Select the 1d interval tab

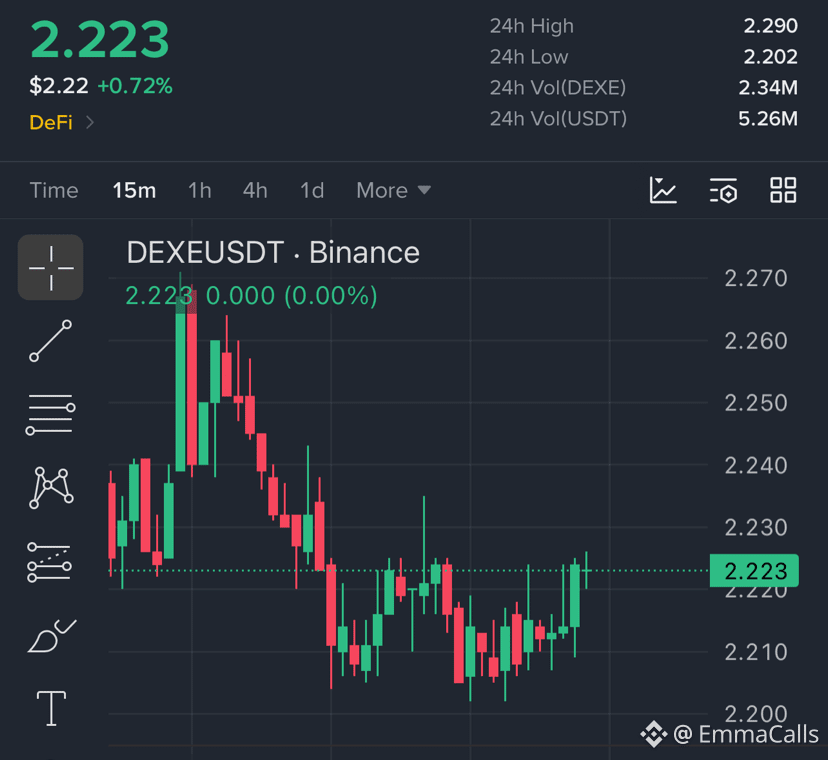coord(312,190)
